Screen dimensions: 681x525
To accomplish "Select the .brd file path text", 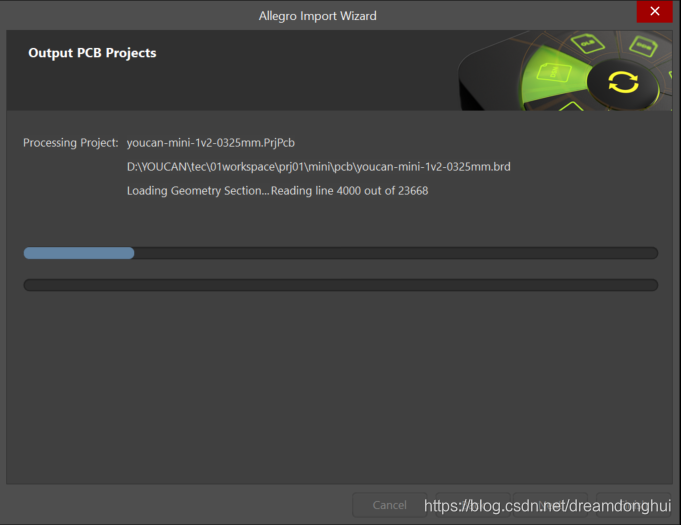I will (318, 167).
